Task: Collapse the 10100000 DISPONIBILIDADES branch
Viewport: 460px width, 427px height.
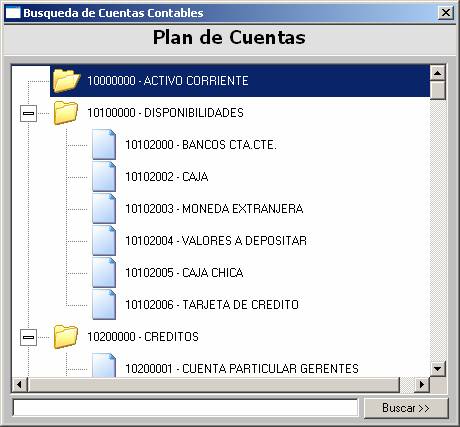Action: (x=28, y=113)
